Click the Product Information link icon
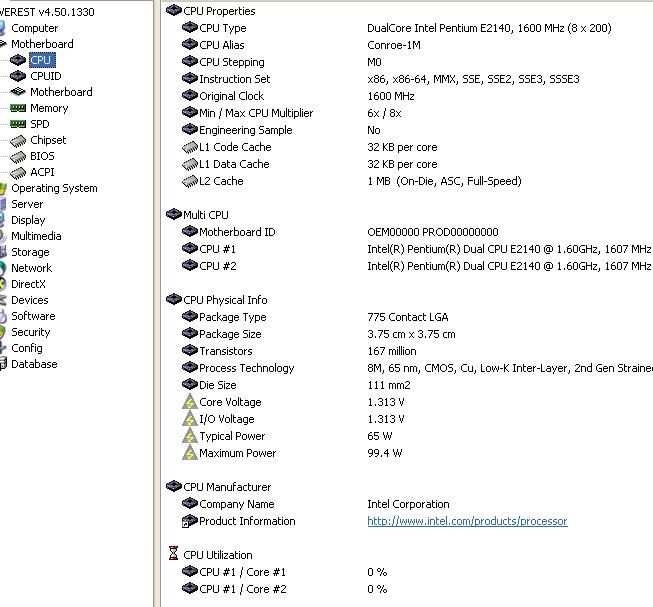This screenshot has width=653, height=607. pos(190,521)
